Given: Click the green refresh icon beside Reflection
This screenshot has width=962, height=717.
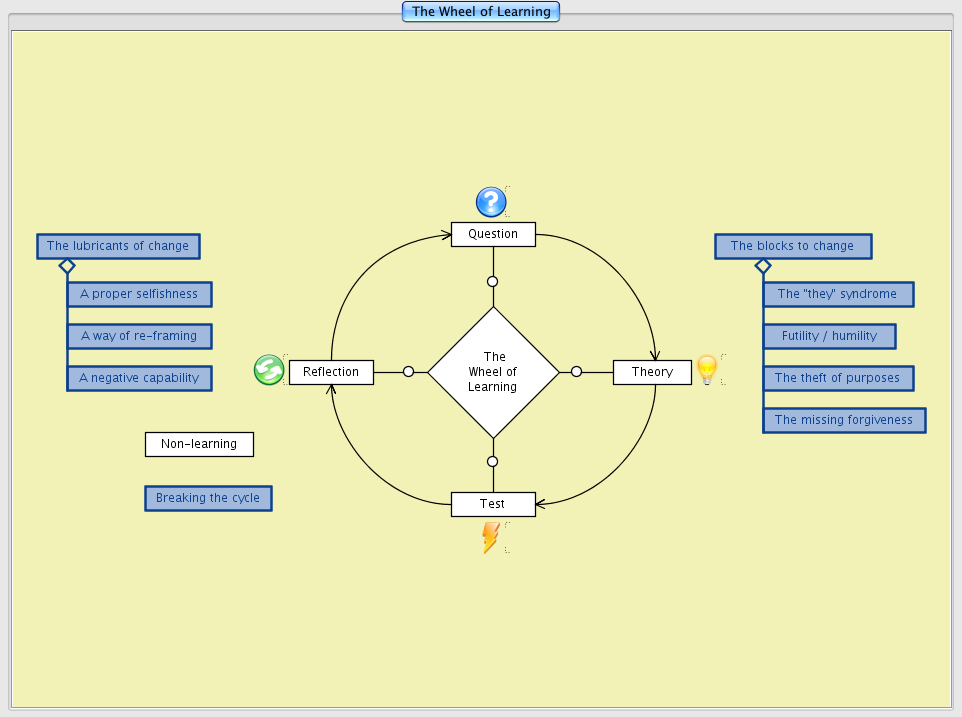Looking at the screenshot, I should [269, 370].
